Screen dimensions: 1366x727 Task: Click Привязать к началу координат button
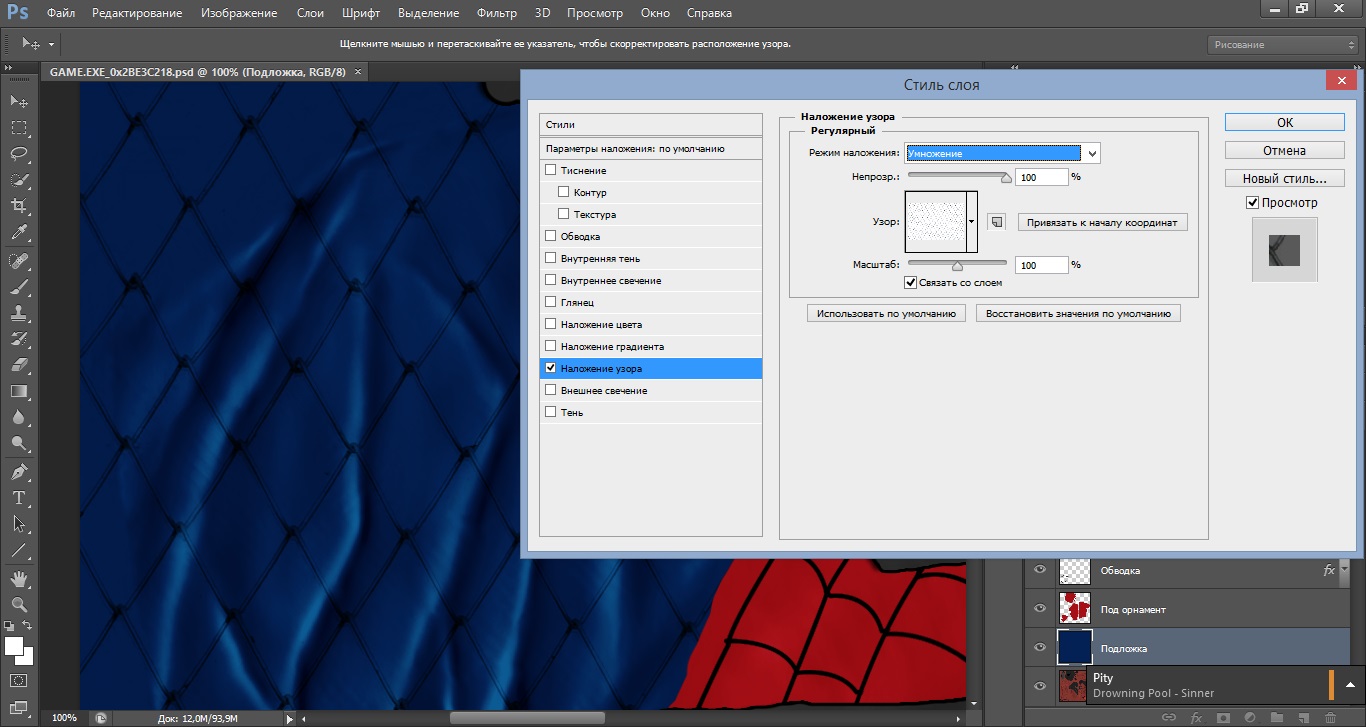1103,222
